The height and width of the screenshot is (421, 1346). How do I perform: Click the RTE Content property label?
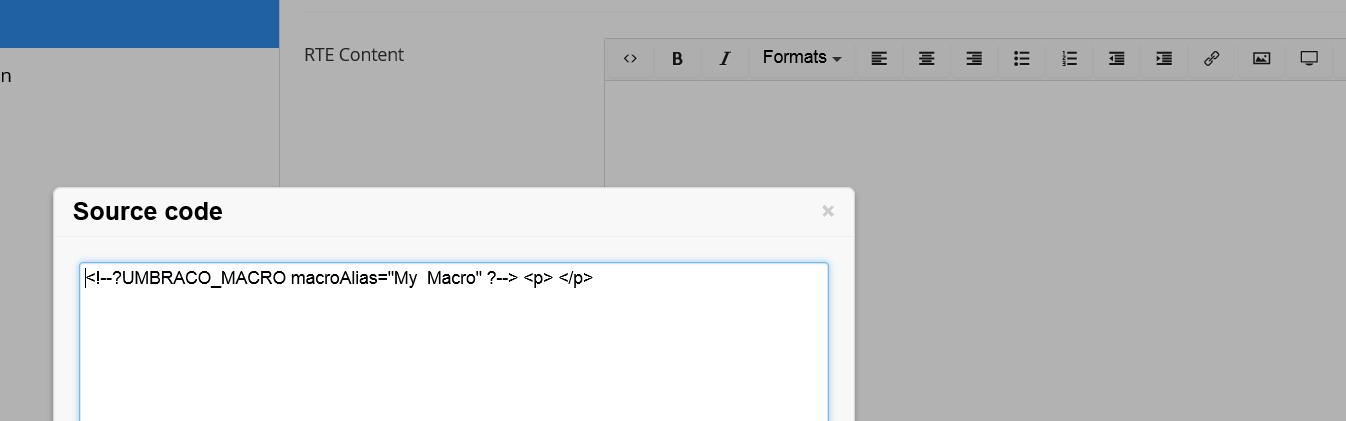pyautogui.click(x=354, y=55)
